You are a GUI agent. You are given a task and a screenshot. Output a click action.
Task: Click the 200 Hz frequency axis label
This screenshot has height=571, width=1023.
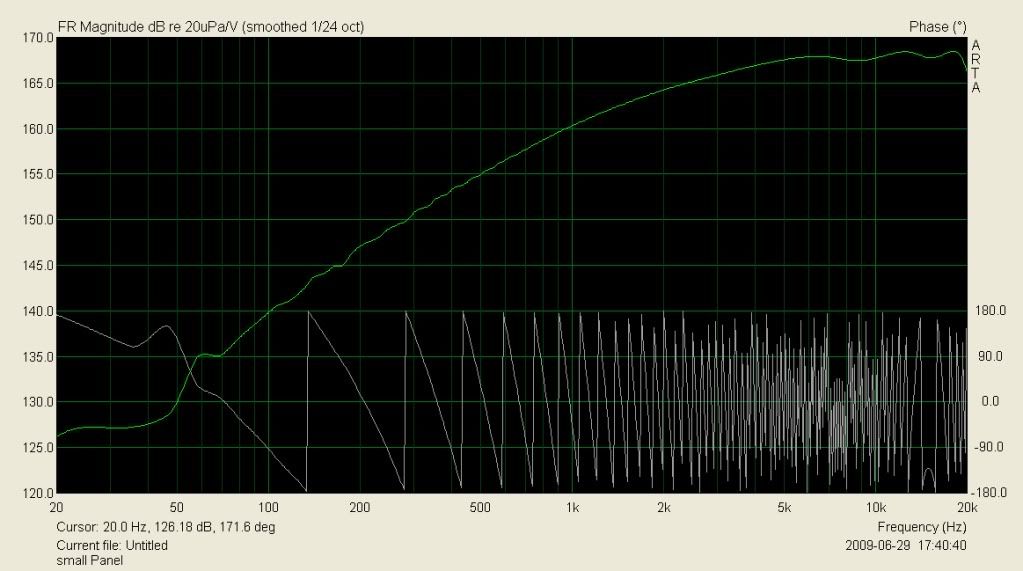pyautogui.click(x=359, y=508)
